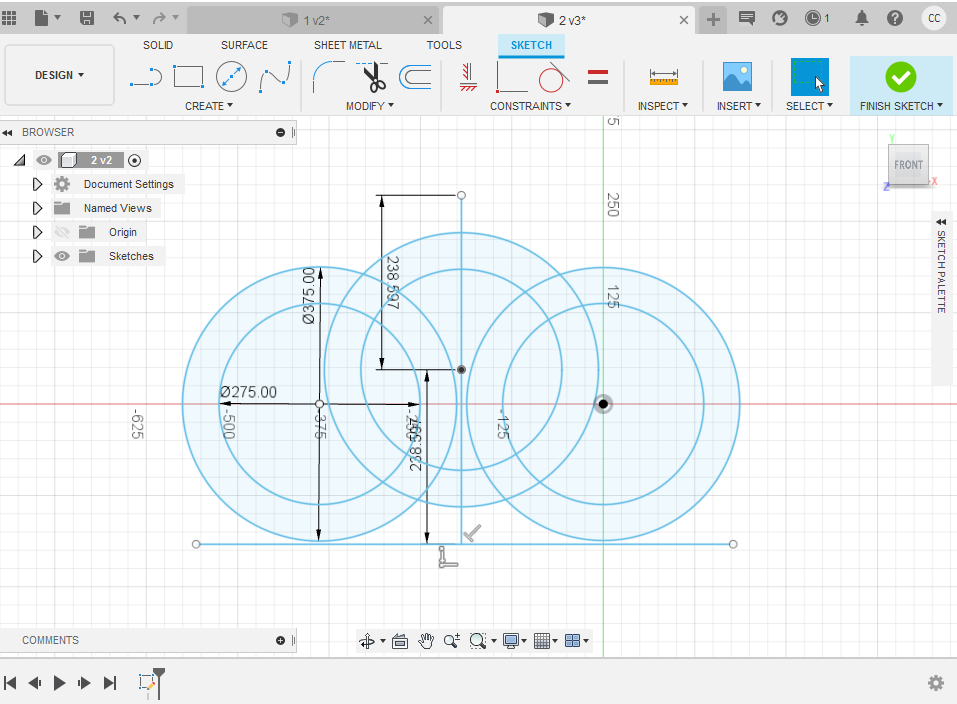Select the Circle sketch tool
Screen dimensions: 957x704
[231, 77]
